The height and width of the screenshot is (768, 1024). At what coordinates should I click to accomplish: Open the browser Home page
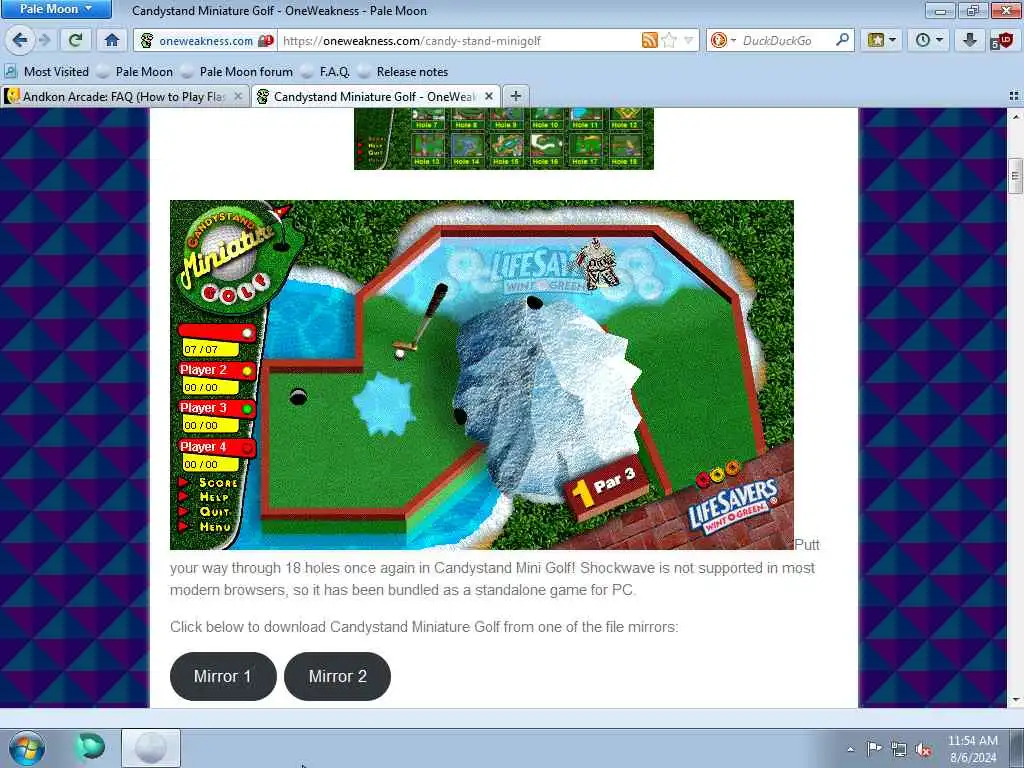[112, 40]
